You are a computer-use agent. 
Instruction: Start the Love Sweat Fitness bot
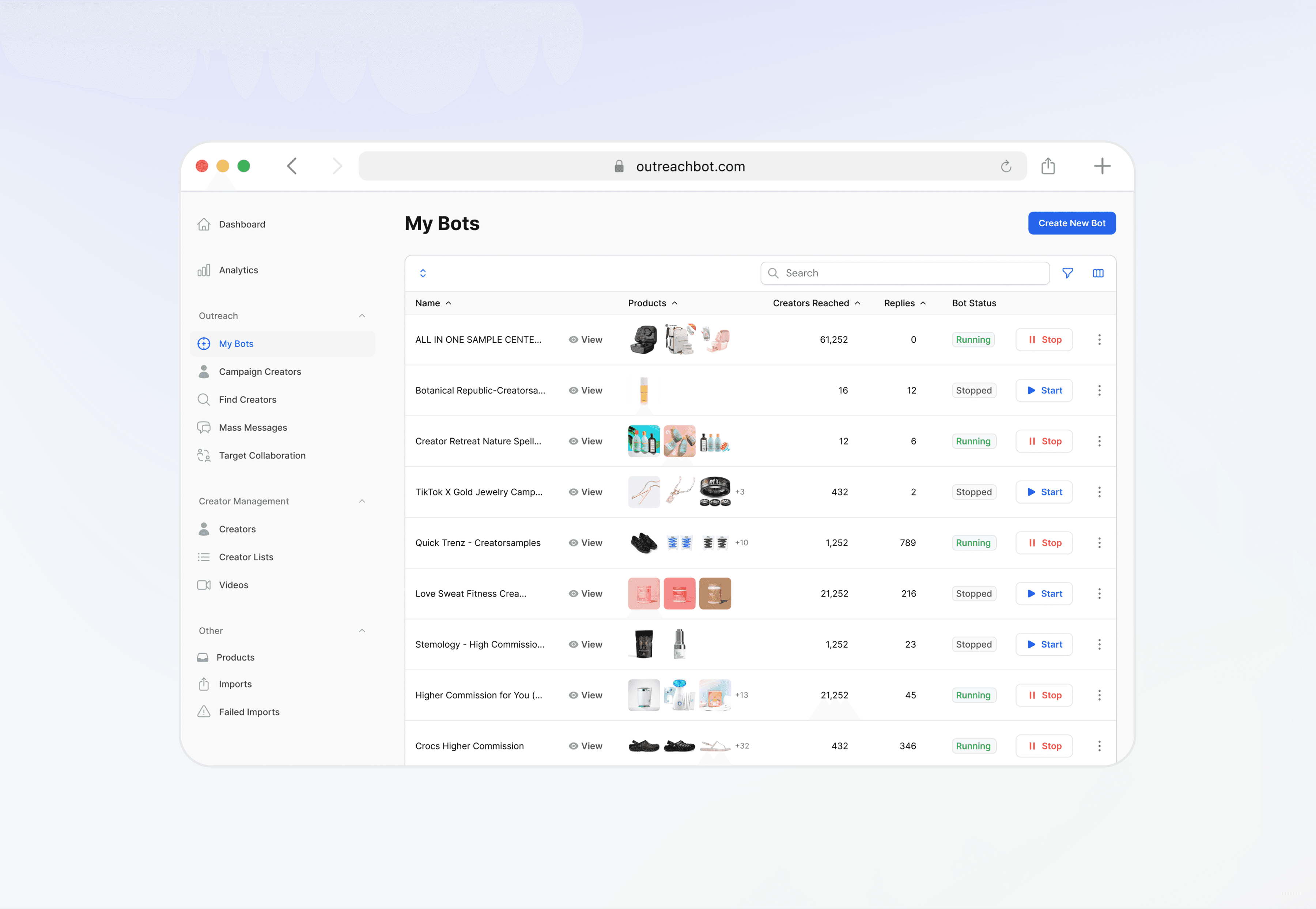[1044, 594]
